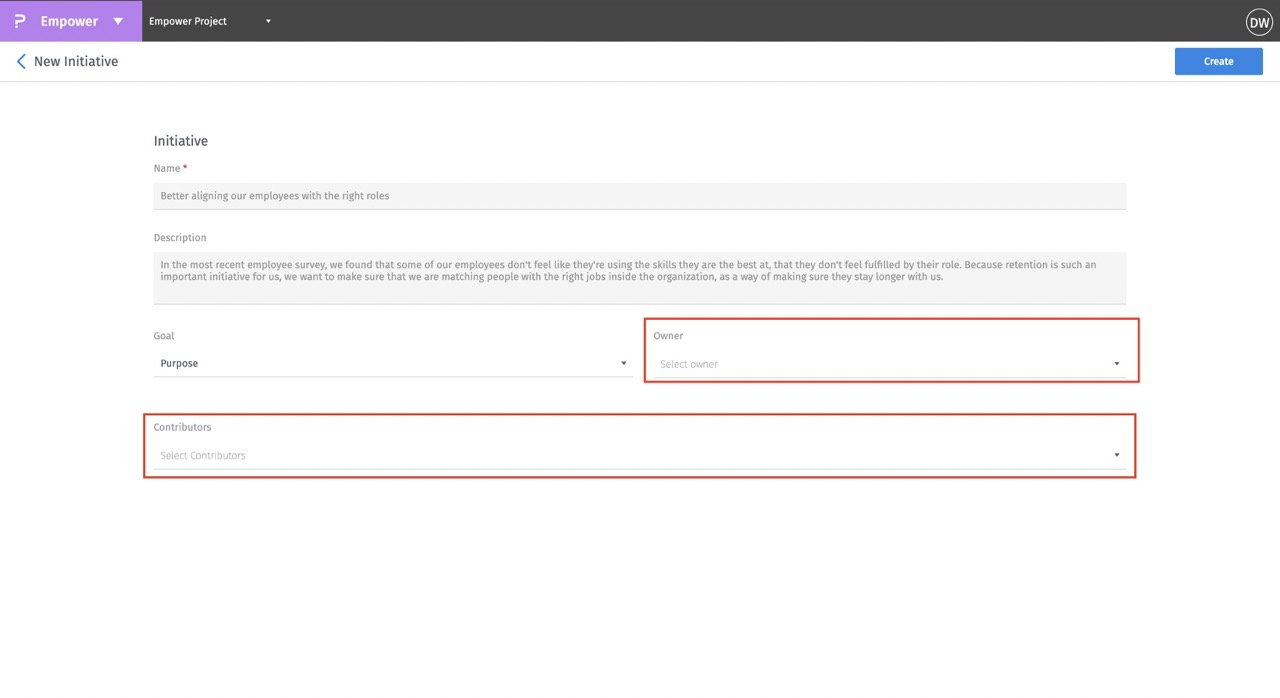Click the Empower logo icon
The height and width of the screenshot is (698, 1280).
[x=19, y=20]
